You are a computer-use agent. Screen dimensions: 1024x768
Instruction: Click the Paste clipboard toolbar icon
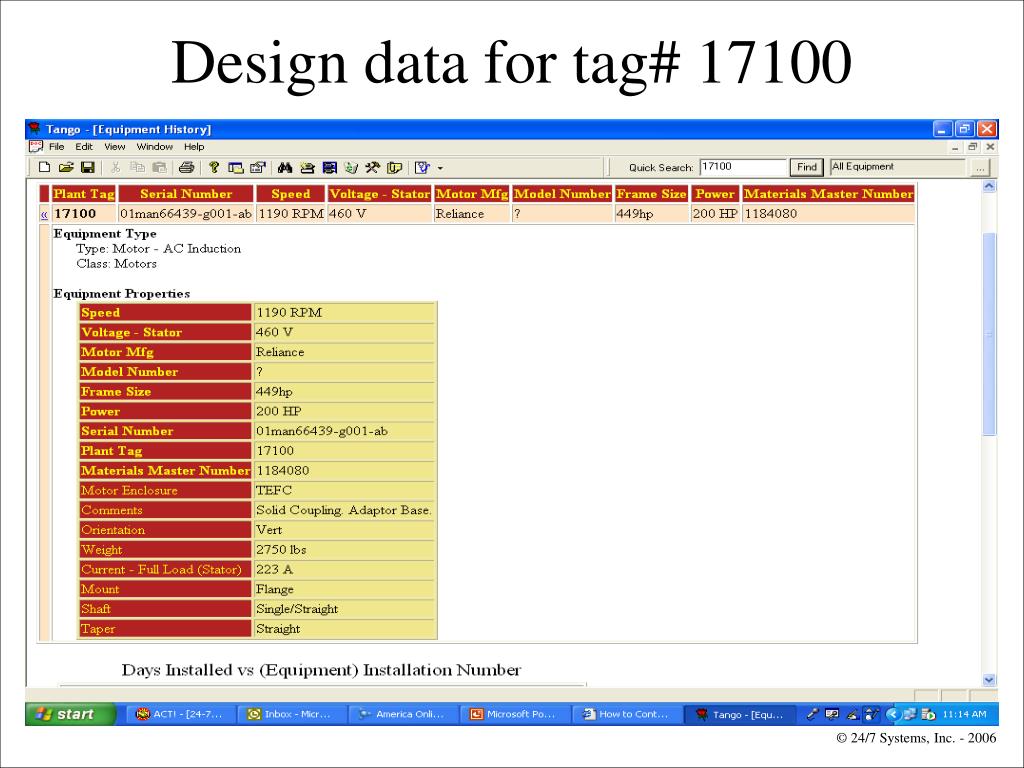coord(159,167)
